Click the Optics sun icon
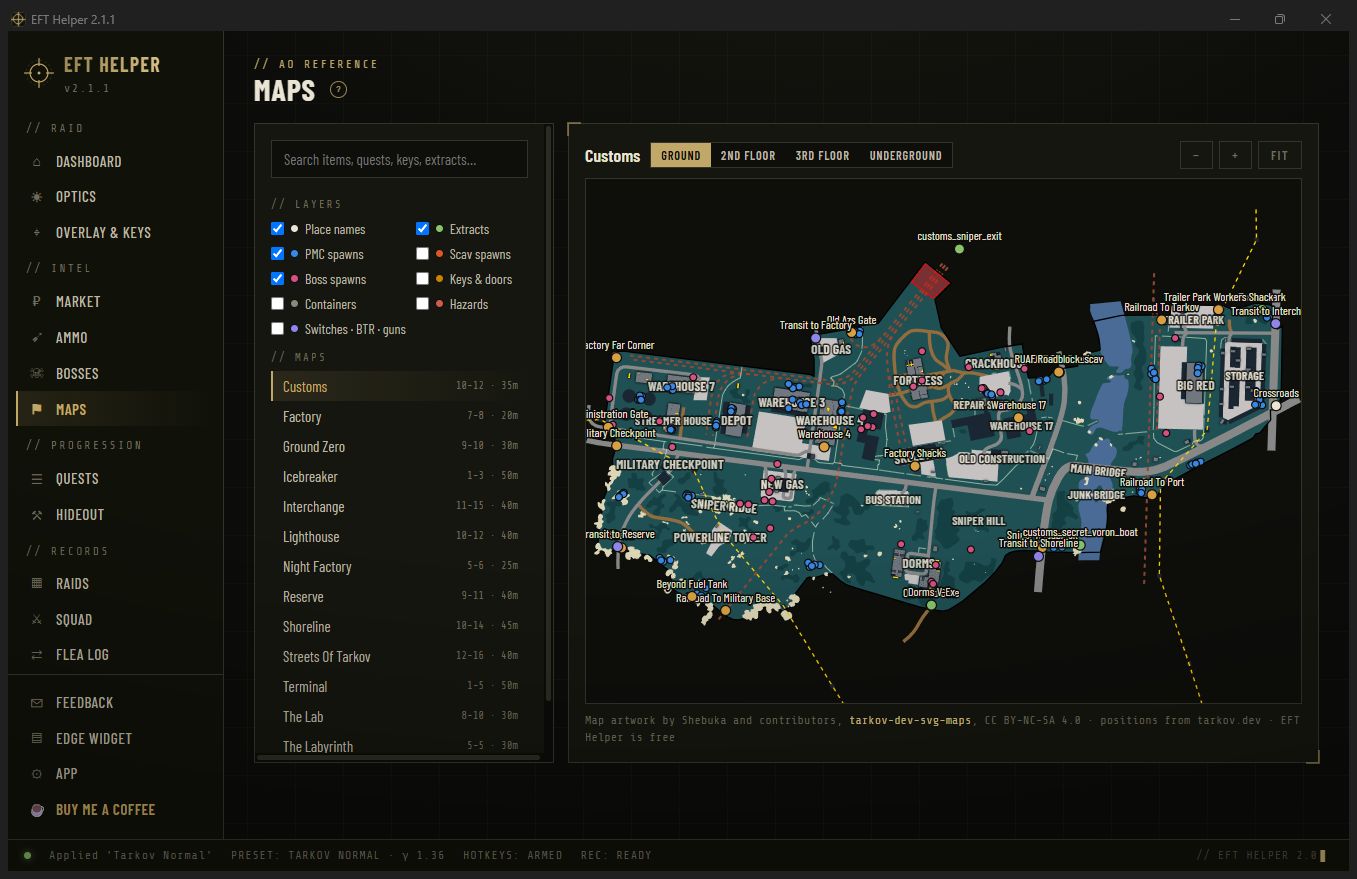Viewport: 1357px width, 879px height. 37,197
